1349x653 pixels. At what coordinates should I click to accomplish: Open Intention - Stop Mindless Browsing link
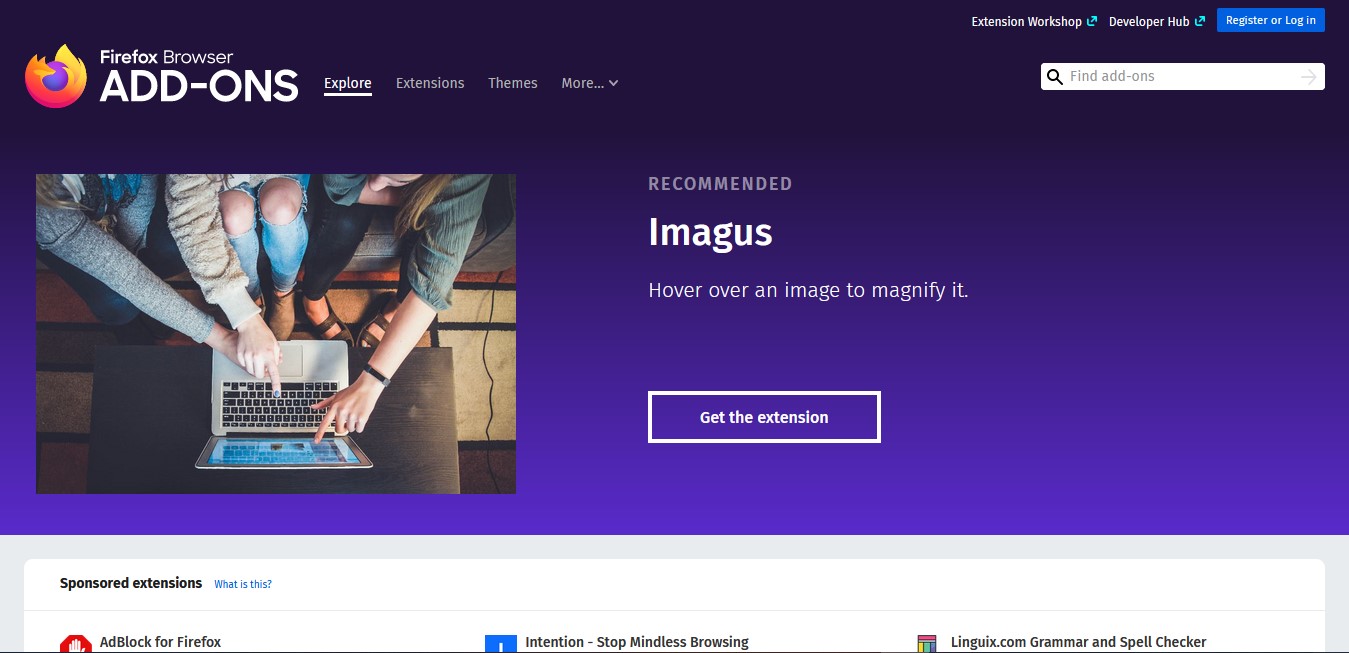tap(637, 642)
